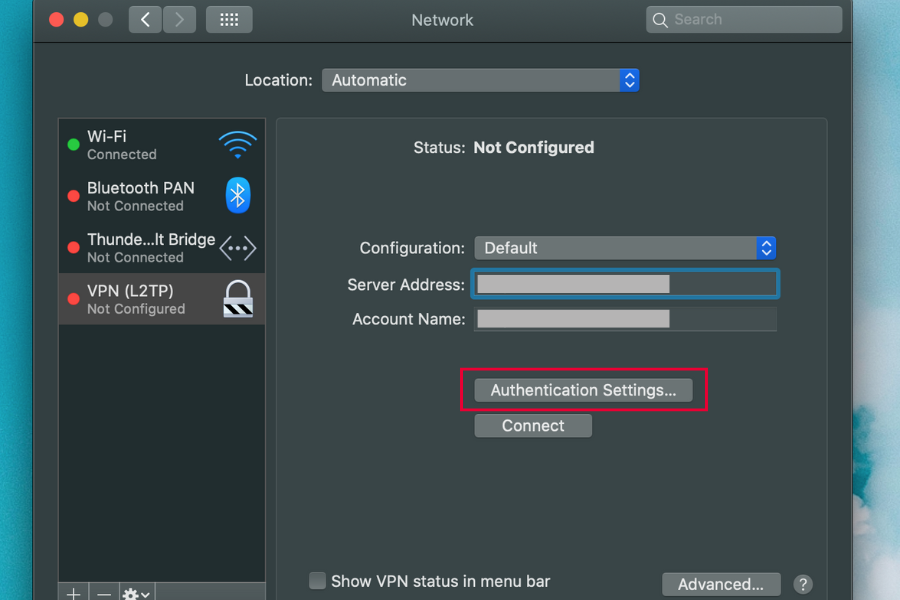This screenshot has height=600, width=900.
Task: Select Wi-Fi in the service list
Action: 140,145
